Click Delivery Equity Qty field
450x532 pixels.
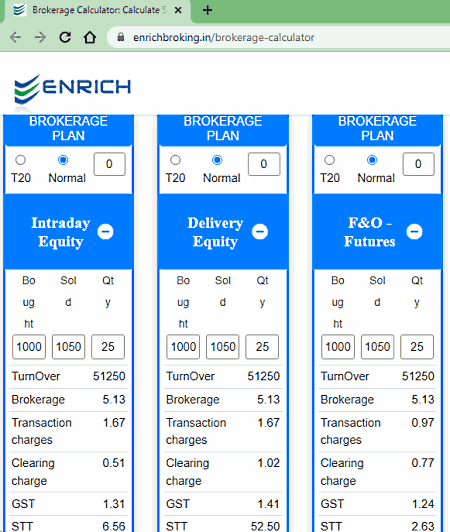[x=262, y=347]
